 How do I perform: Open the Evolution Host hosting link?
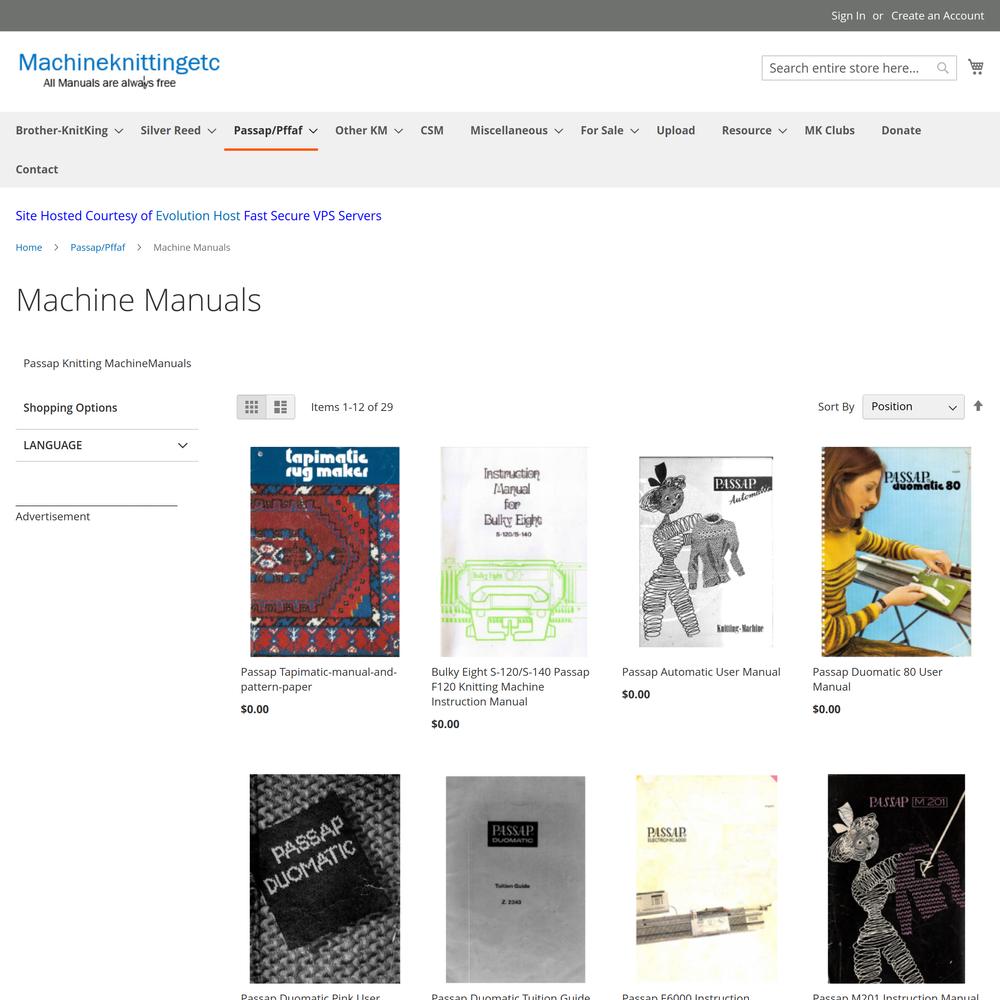(x=198, y=216)
